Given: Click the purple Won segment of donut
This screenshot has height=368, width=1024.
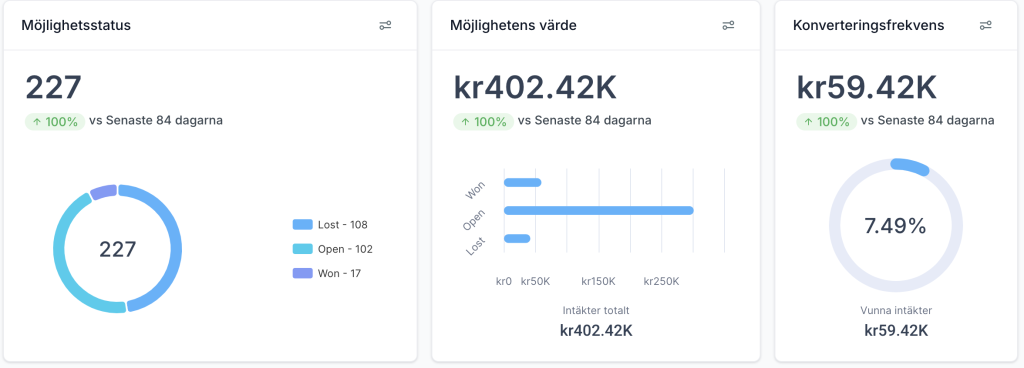Looking at the screenshot, I should pos(103,192).
